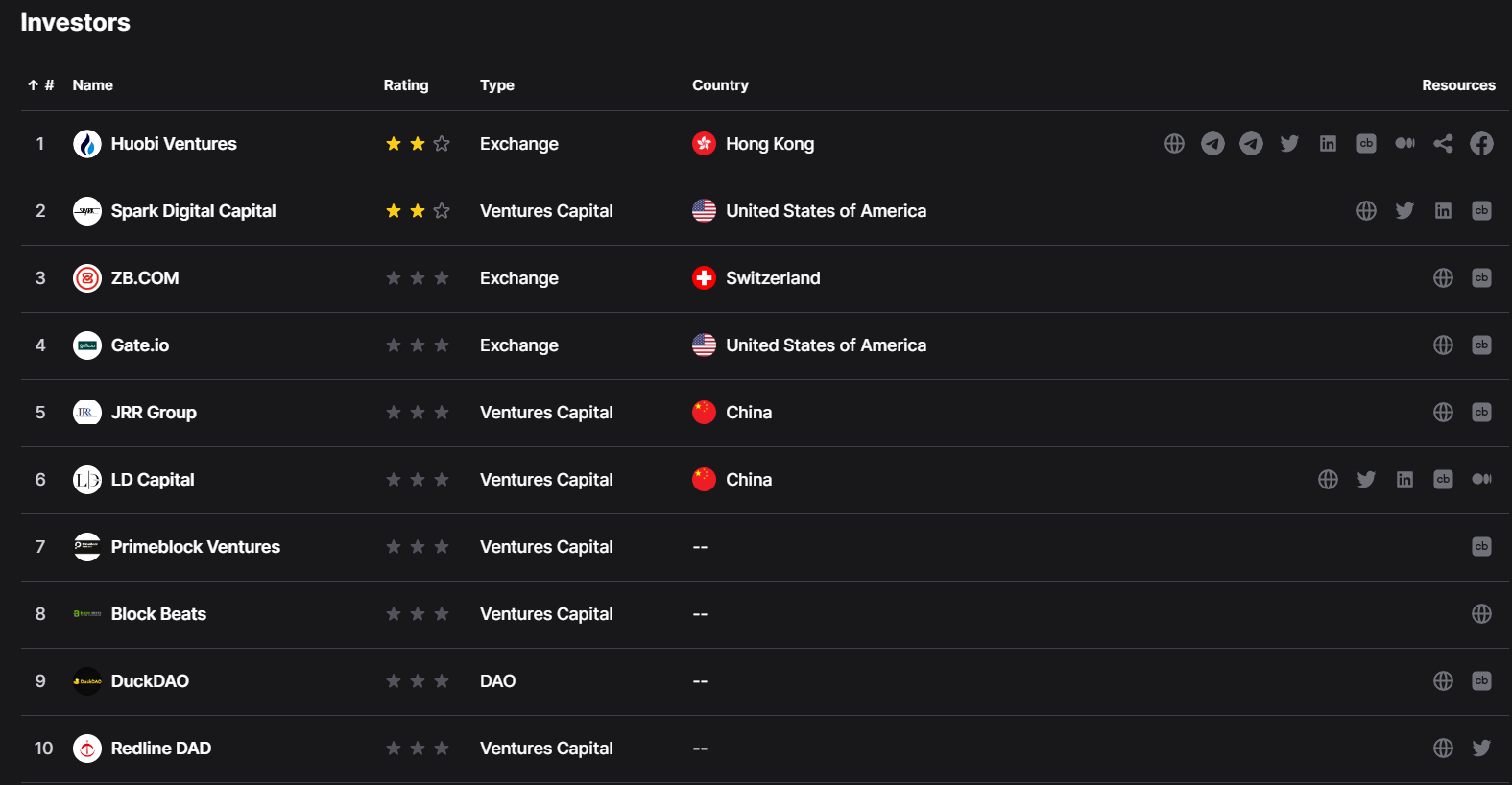Open Redline DAD's Twitter icon
The width and height of the screenshot is (1512, 785).
click(1481, 749)
